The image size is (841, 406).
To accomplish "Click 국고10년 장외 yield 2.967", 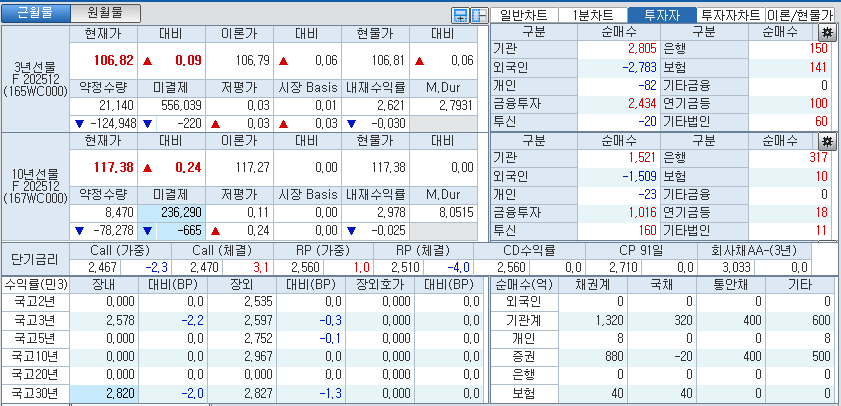I will 258,357.
